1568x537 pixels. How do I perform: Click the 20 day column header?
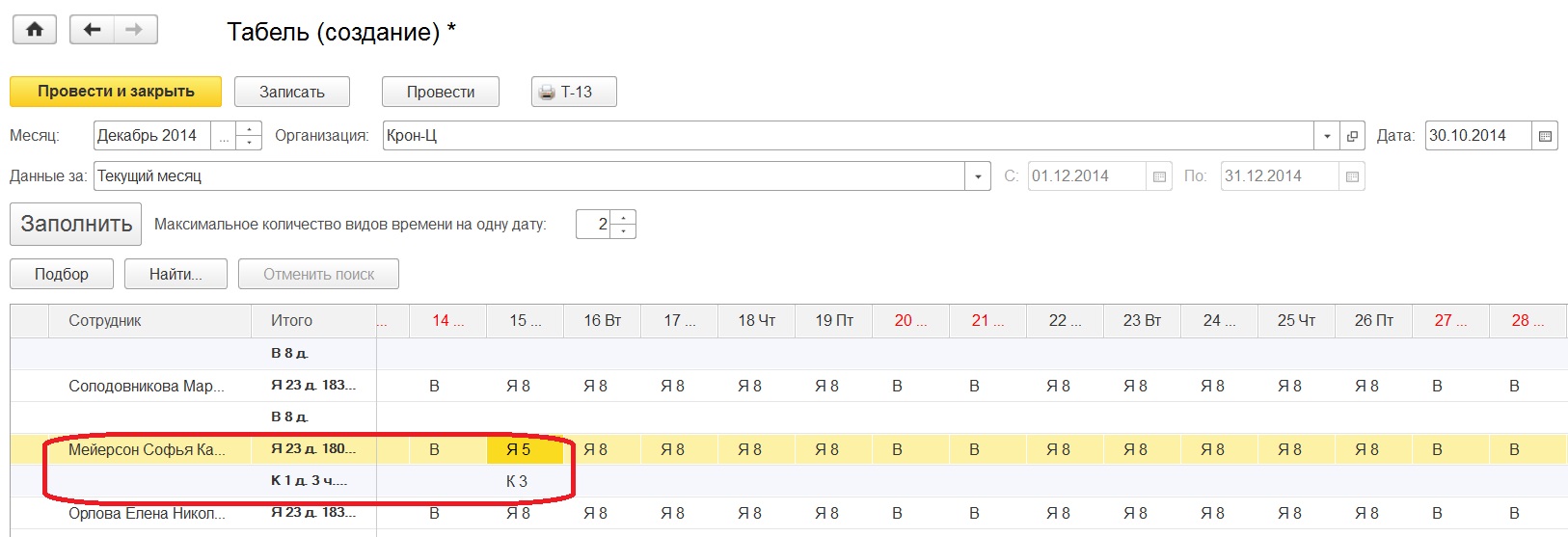coord(910,321)
